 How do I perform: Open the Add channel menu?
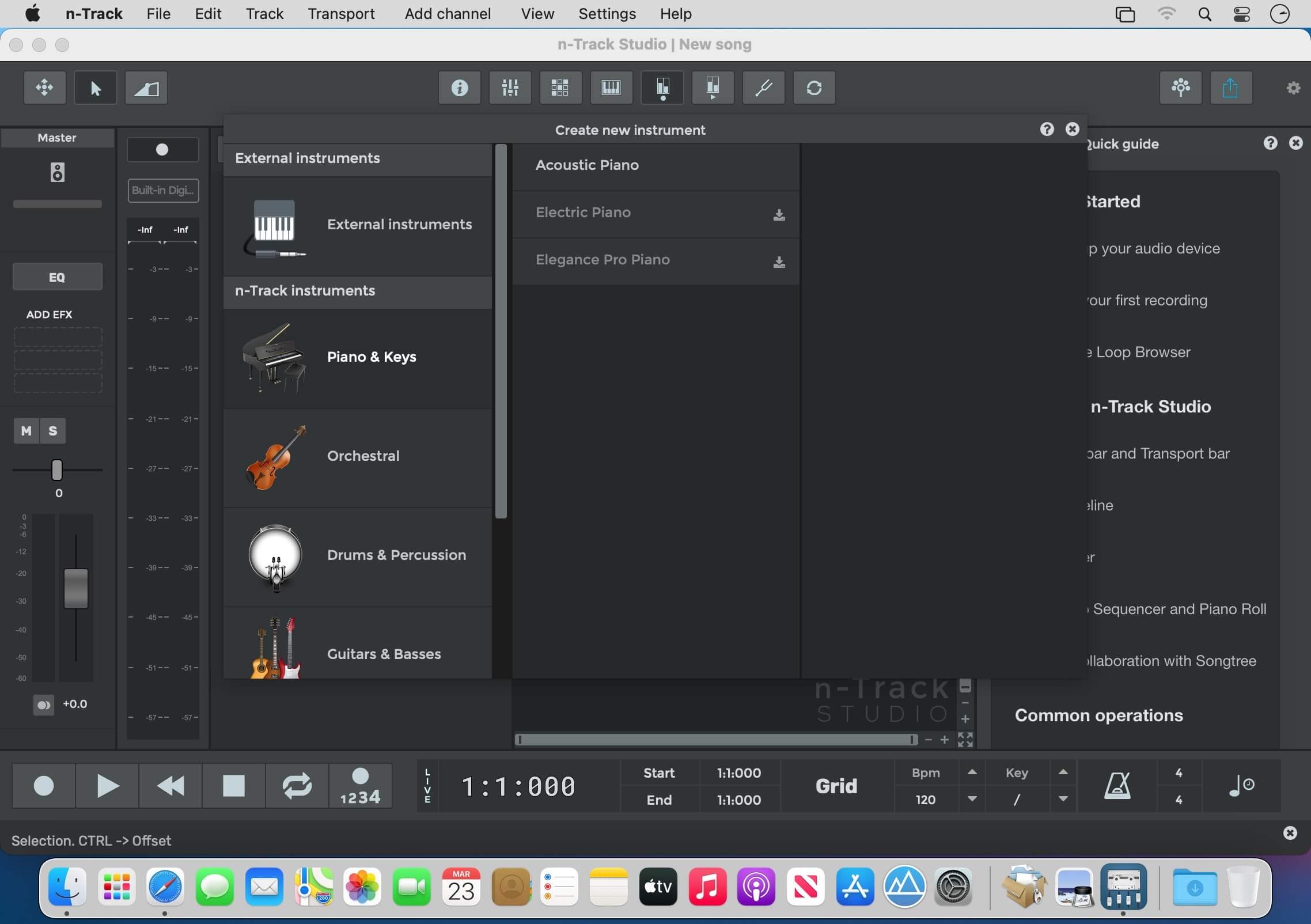pos(448,14)
